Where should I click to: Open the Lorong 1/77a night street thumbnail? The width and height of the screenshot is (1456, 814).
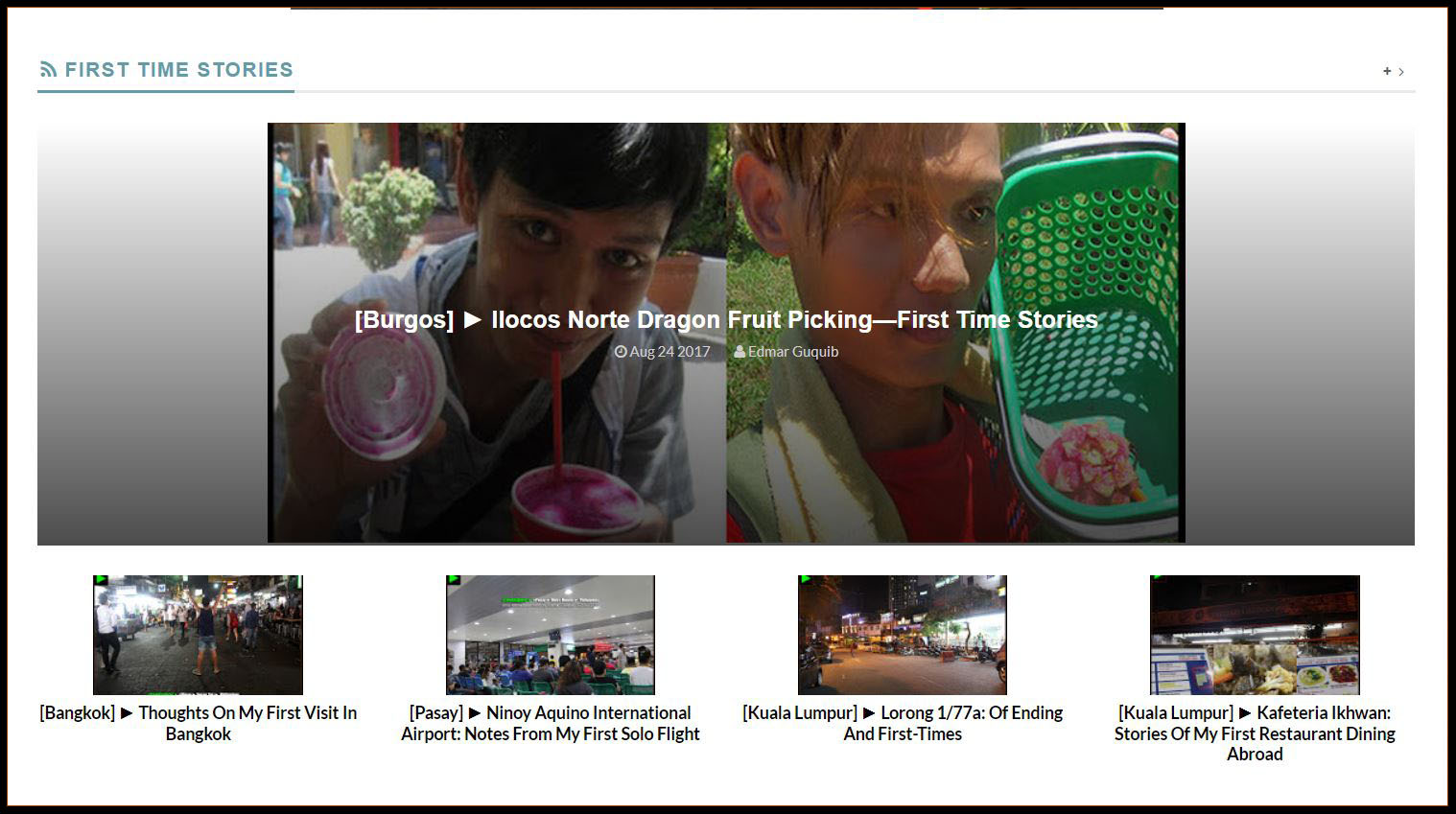coord(903,635)
